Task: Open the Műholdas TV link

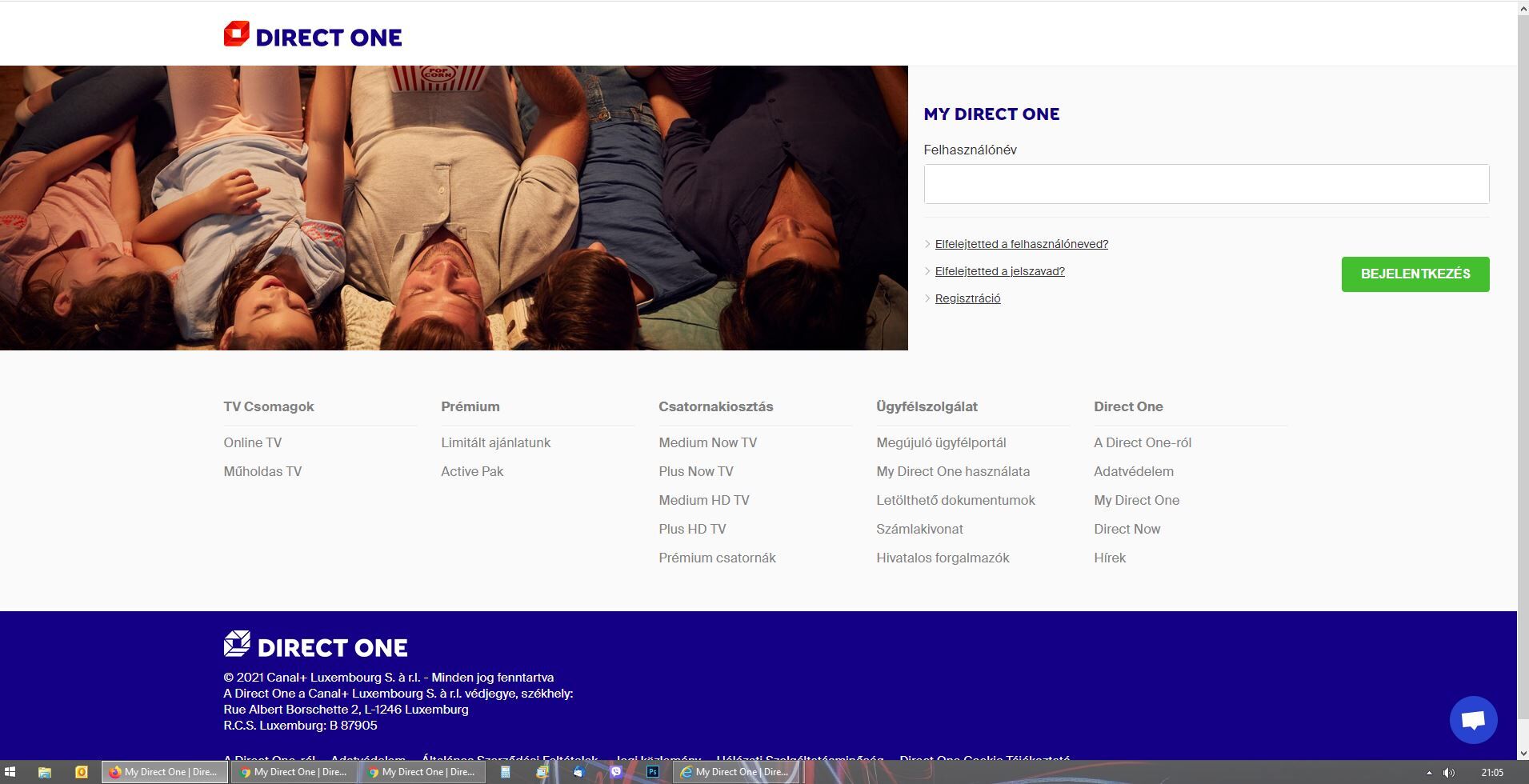Action: coord(262,471)
